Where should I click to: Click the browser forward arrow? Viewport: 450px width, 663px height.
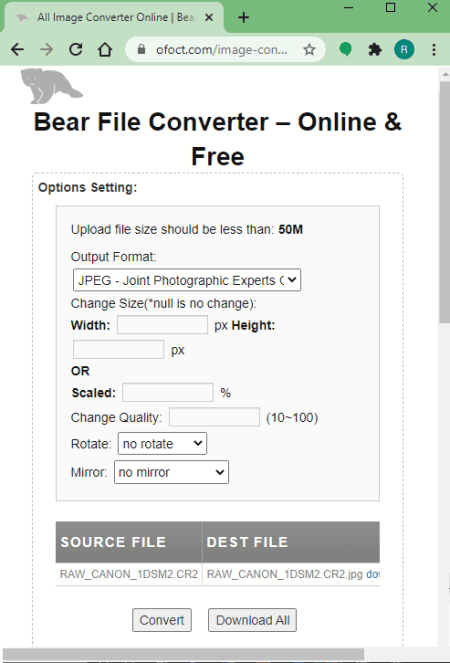coord(47,49)
